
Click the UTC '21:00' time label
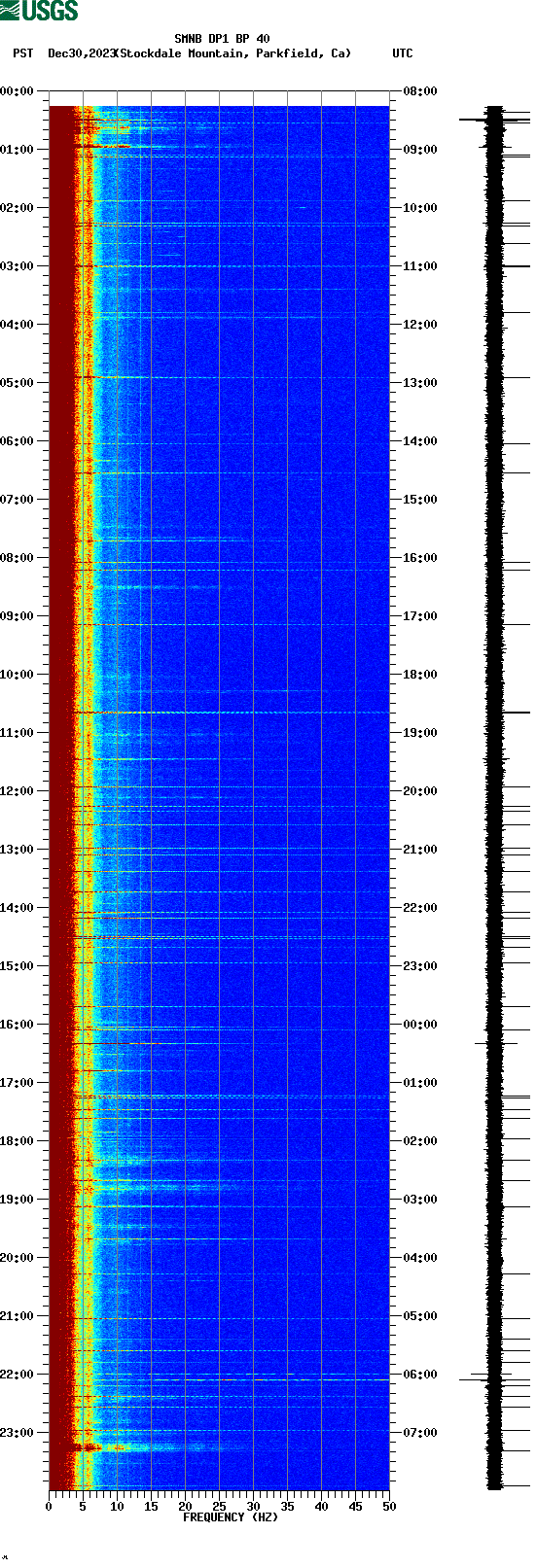420,850
